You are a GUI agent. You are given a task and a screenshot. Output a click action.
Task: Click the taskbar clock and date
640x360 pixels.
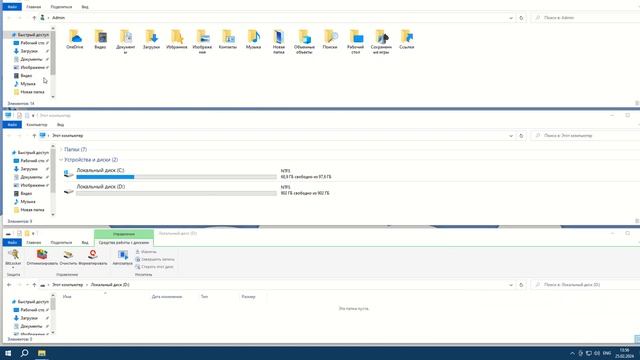coord(624,353)
